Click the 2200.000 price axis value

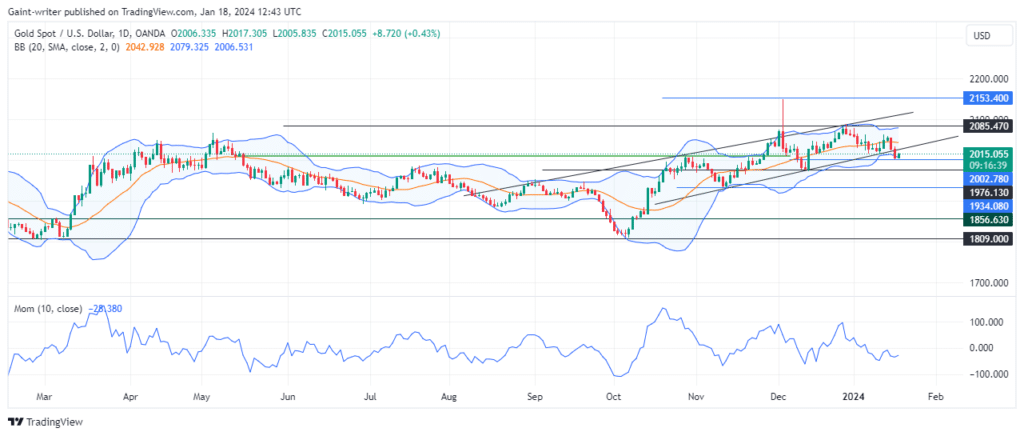(987, 78)
